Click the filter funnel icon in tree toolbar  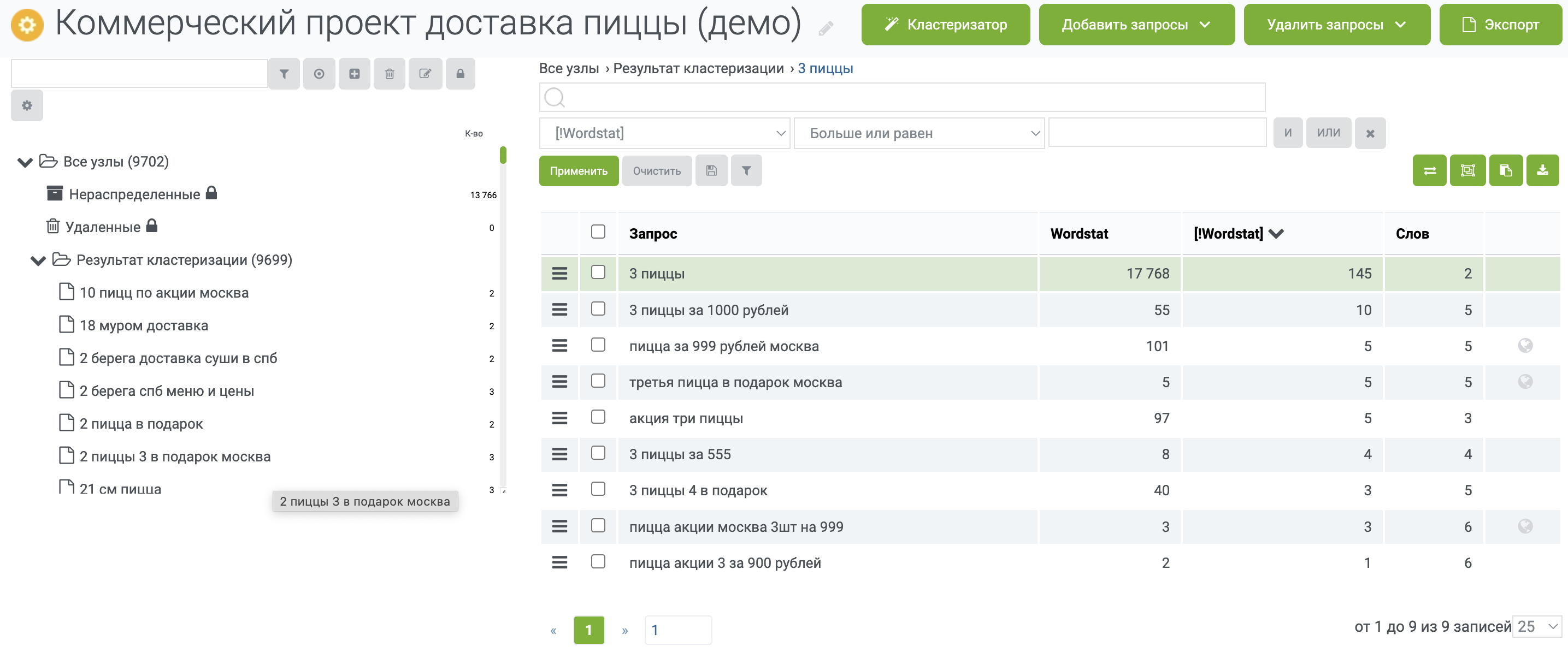(x=284, y=74)
